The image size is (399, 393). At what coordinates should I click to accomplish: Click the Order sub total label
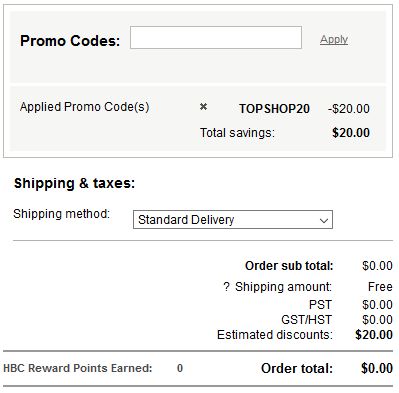289,266
